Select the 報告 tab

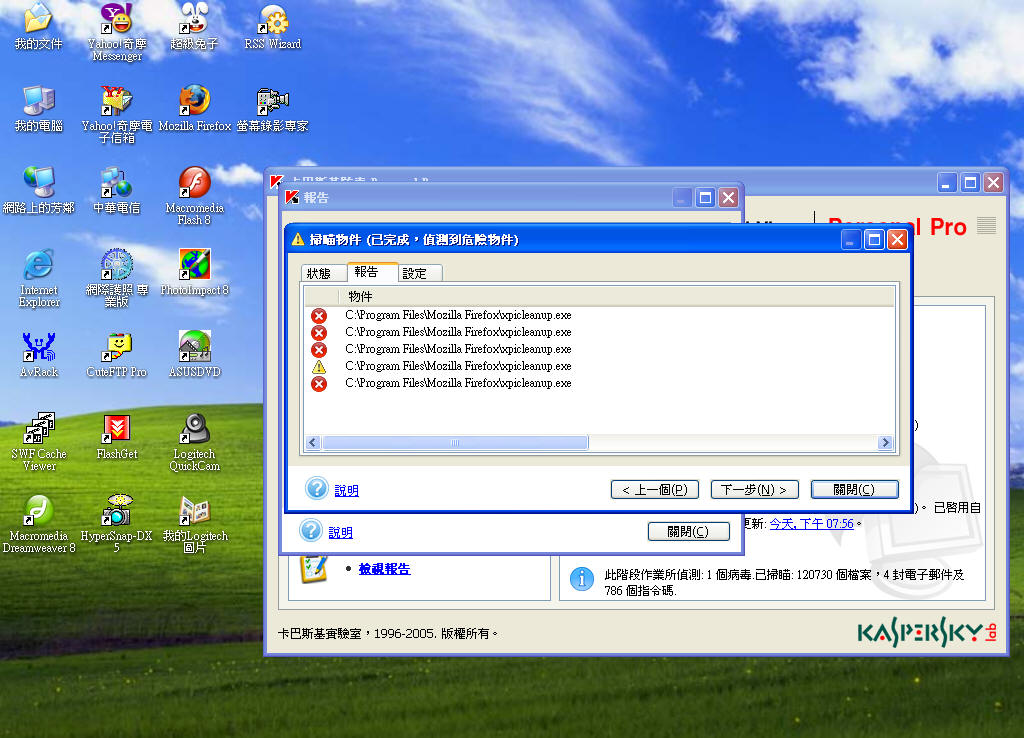click(367, 272)
